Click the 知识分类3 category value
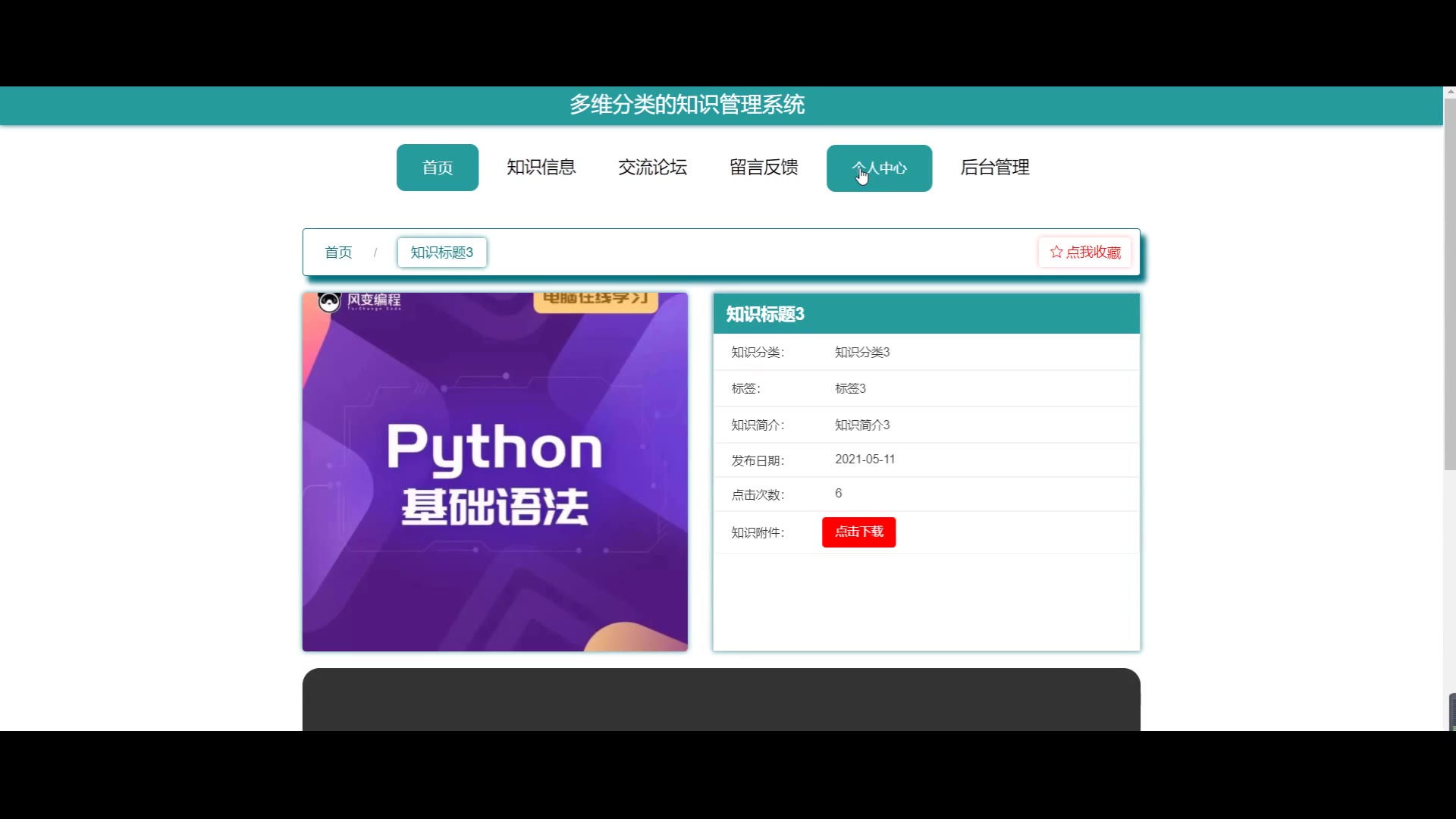 pos(861,352)
